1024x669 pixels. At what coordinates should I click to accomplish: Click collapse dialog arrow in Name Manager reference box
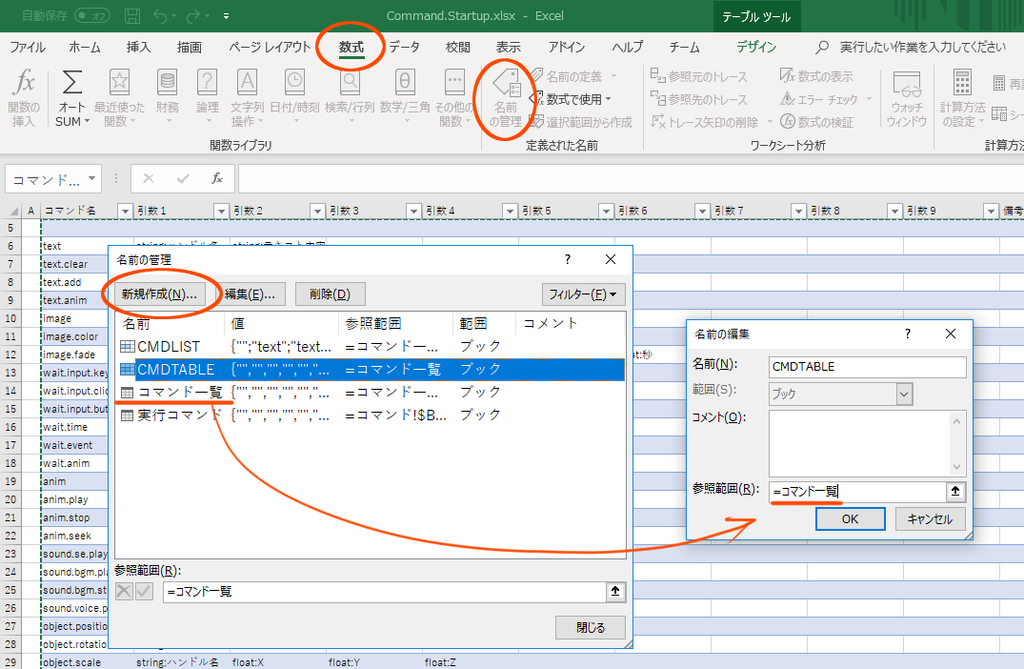click(x=615, y=591)
